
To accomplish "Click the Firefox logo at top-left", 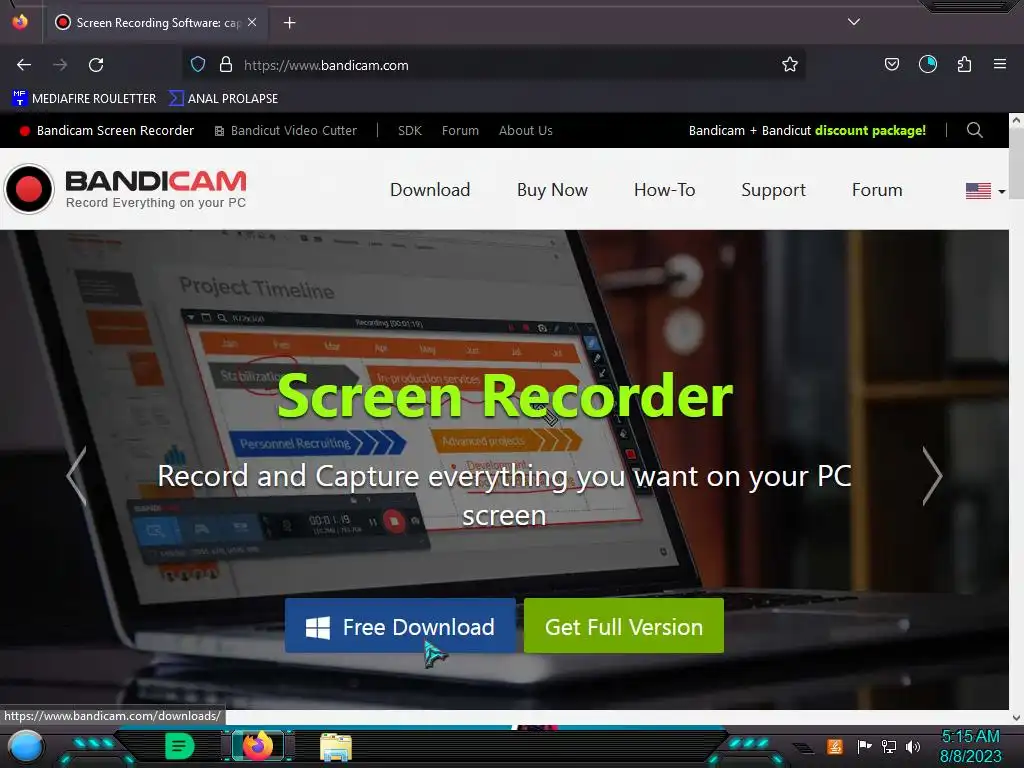I will pos(20,22).
